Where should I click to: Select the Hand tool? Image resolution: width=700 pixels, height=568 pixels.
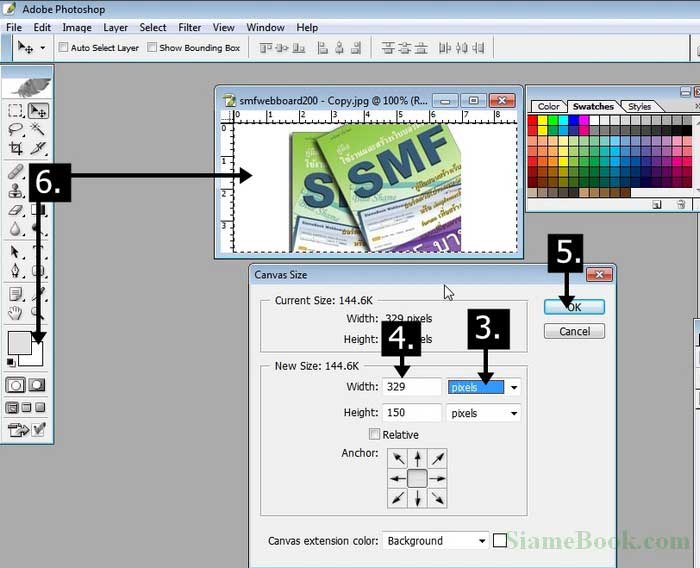pos(16,313)
